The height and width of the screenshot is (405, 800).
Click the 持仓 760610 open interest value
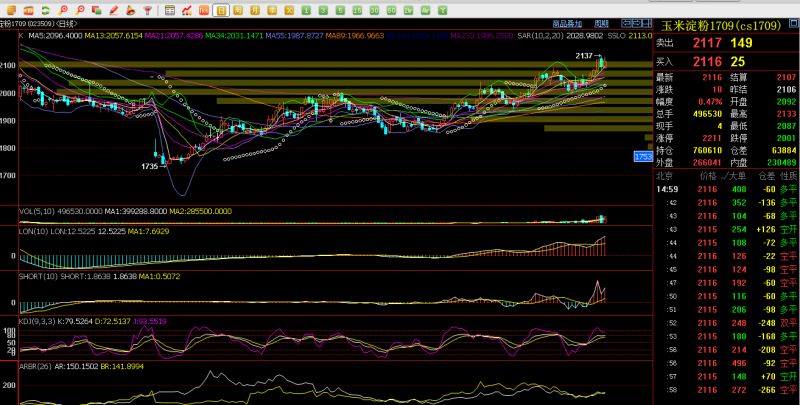coord(707,150)
